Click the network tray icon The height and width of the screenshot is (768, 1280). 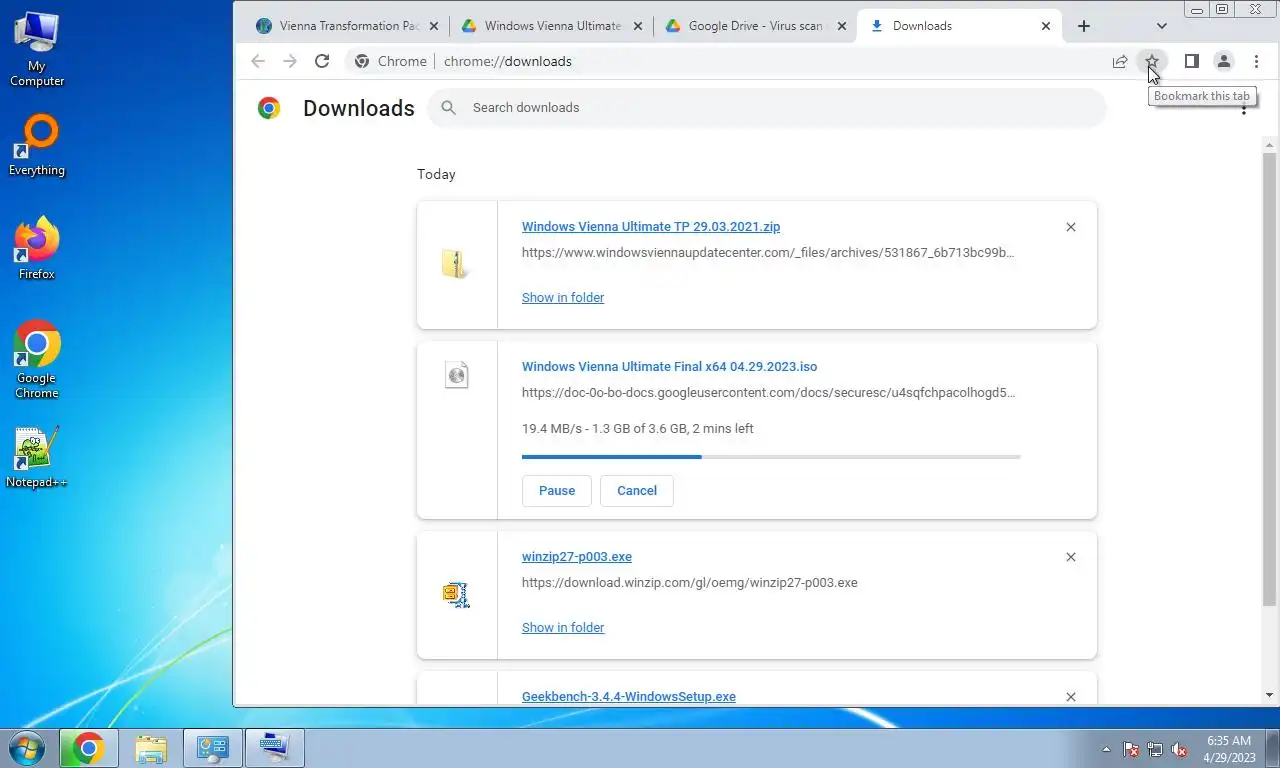click(x=1155, y=749)
